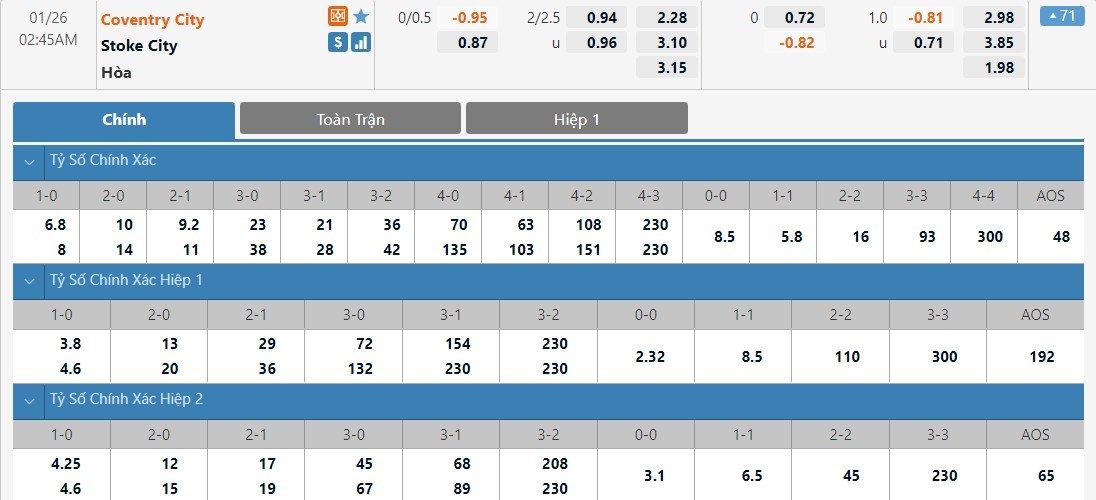Choose first-half 0-0 odds of 2.32
Viewport: 1096px width, 500px height.
click(x=646, y=356)
